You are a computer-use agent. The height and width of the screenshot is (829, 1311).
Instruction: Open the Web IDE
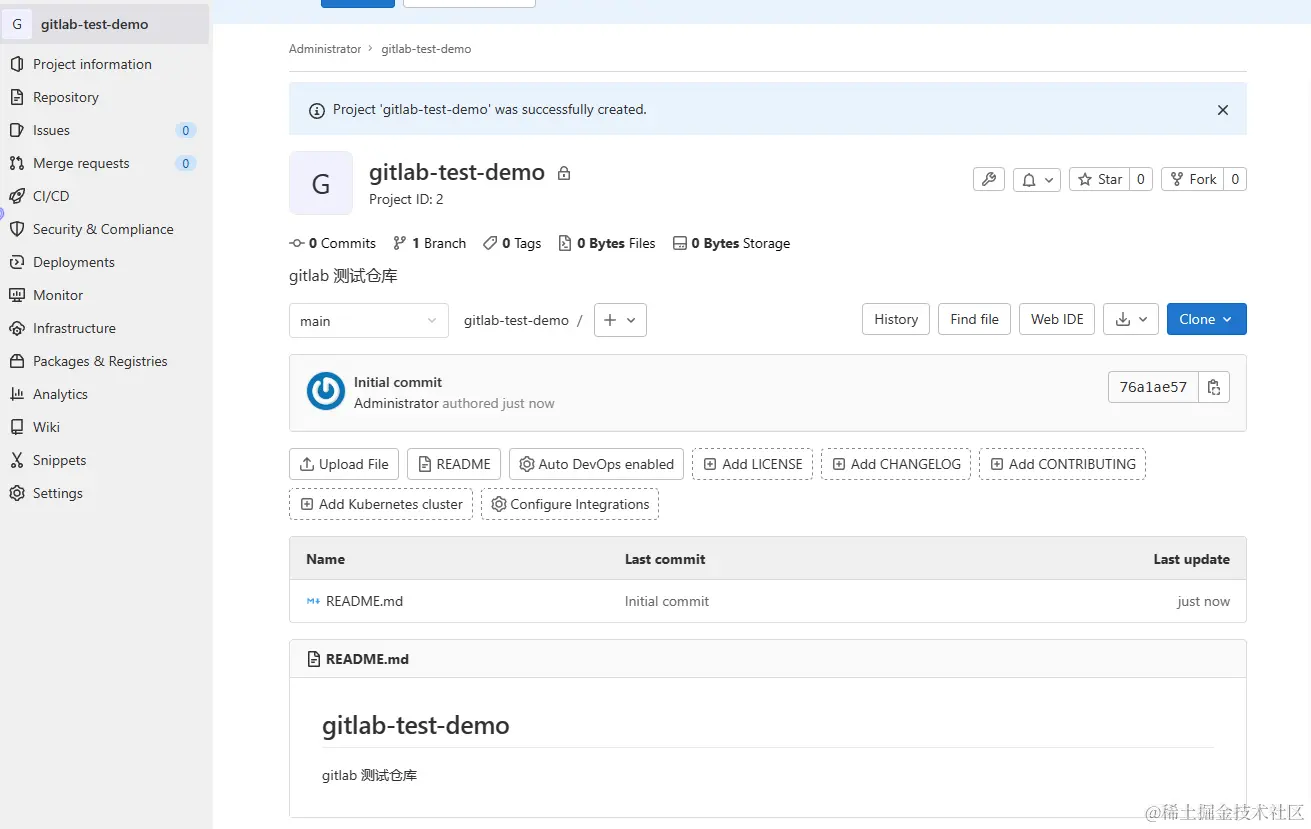[x=1057, y=319]
